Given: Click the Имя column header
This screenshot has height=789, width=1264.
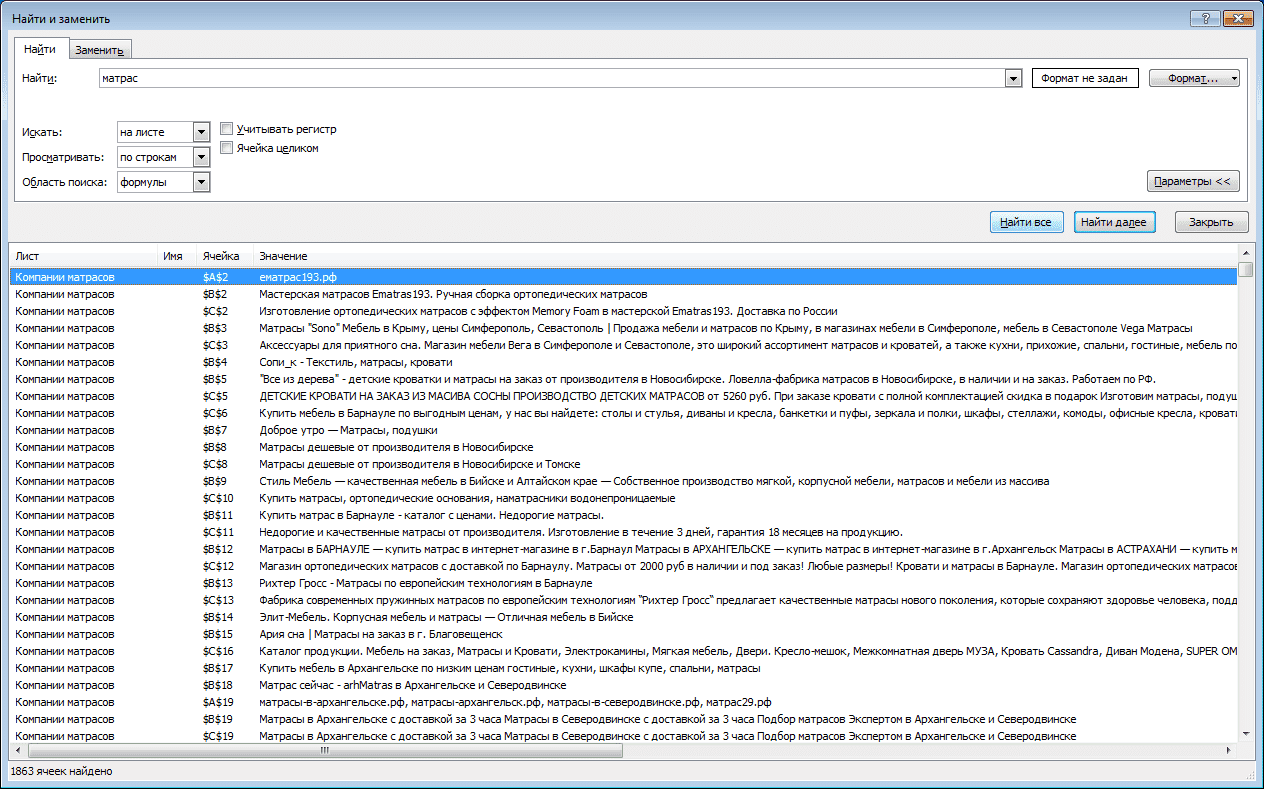Looking at the screenshot, I should (x=176, y=257).
